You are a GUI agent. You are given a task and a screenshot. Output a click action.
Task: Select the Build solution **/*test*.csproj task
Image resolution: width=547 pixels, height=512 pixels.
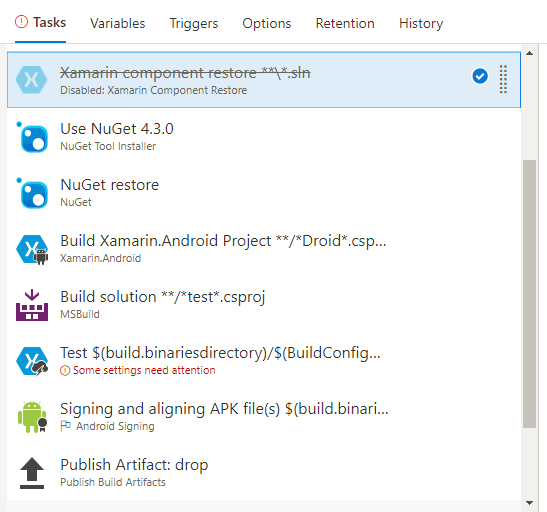(264, 304)
